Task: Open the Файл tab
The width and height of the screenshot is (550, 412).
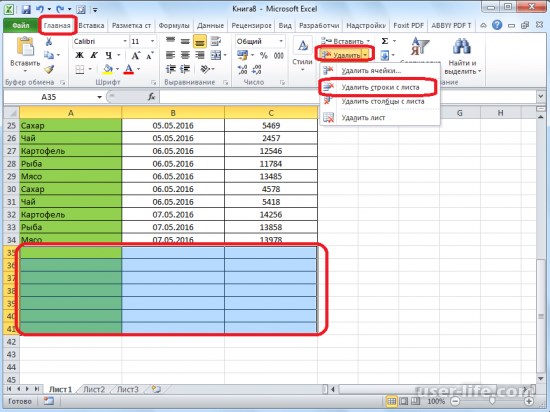Action: pos(21,26)
